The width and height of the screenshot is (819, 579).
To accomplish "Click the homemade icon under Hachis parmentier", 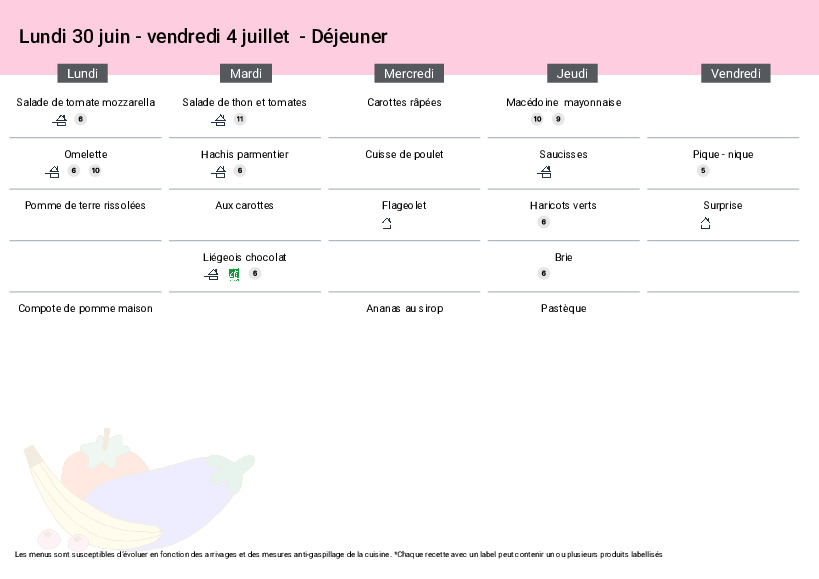I will click(219, 172).
